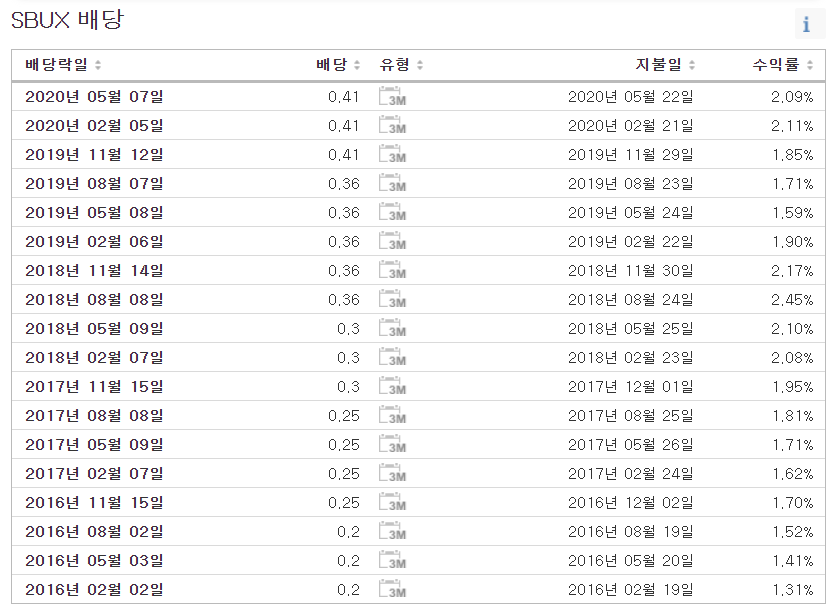836x612 pixels.
Task: Click the 1.41% yield value
Action: pyautogui.click(x=793, y=560)
